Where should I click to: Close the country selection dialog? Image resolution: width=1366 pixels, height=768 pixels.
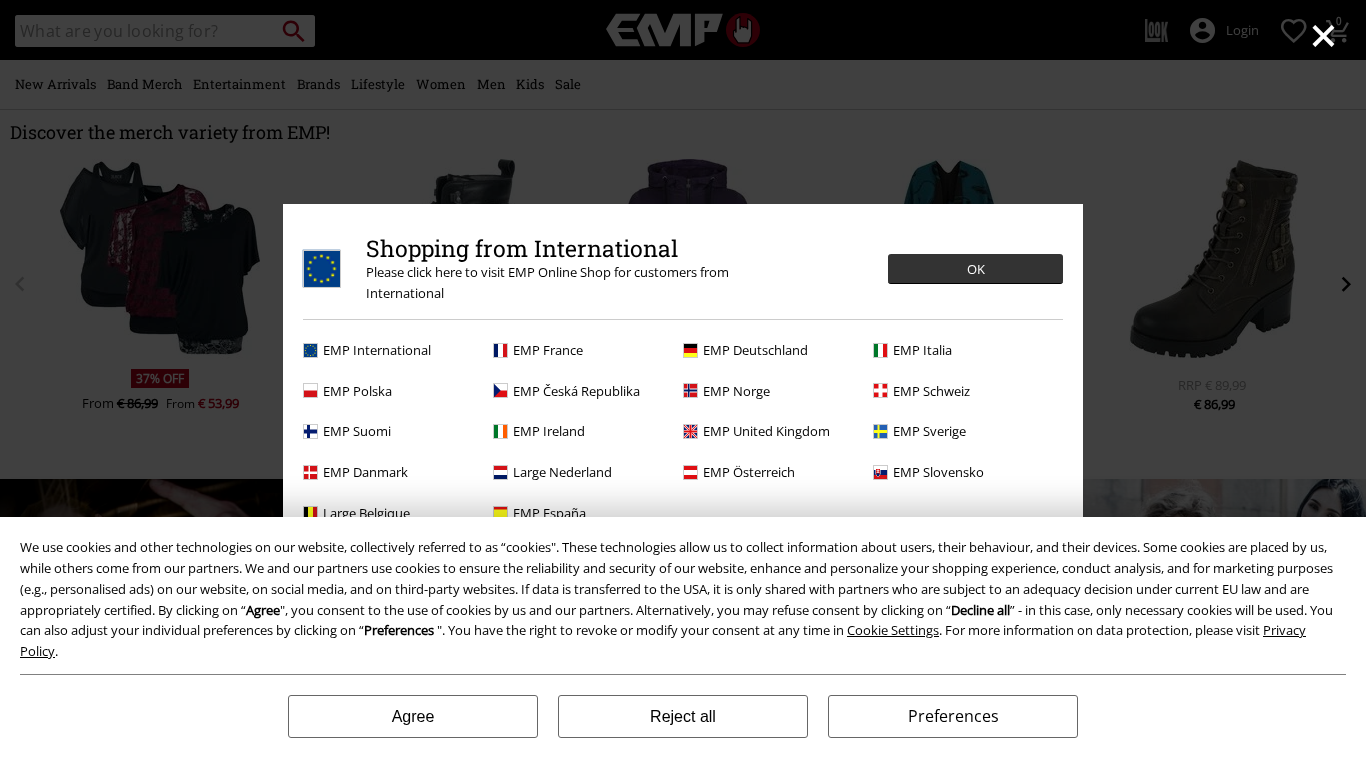point(1323,37)
